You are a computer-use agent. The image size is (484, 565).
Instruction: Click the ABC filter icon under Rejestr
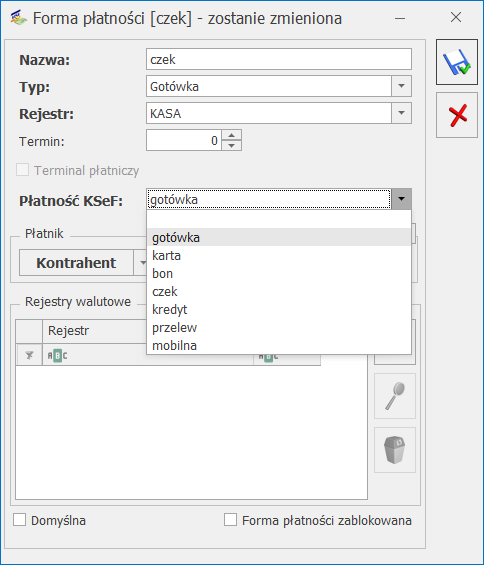point(57,356)
